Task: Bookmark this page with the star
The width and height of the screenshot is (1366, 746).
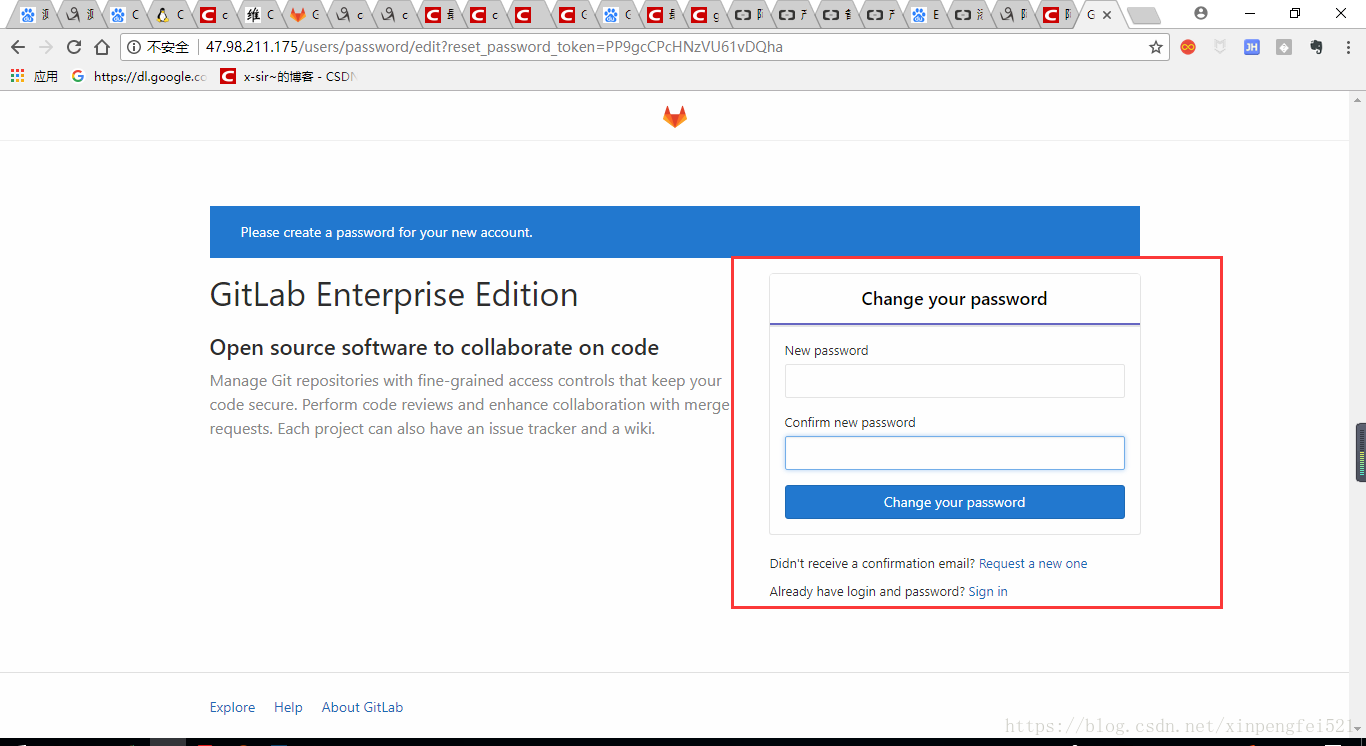Action: (1156, 47)
